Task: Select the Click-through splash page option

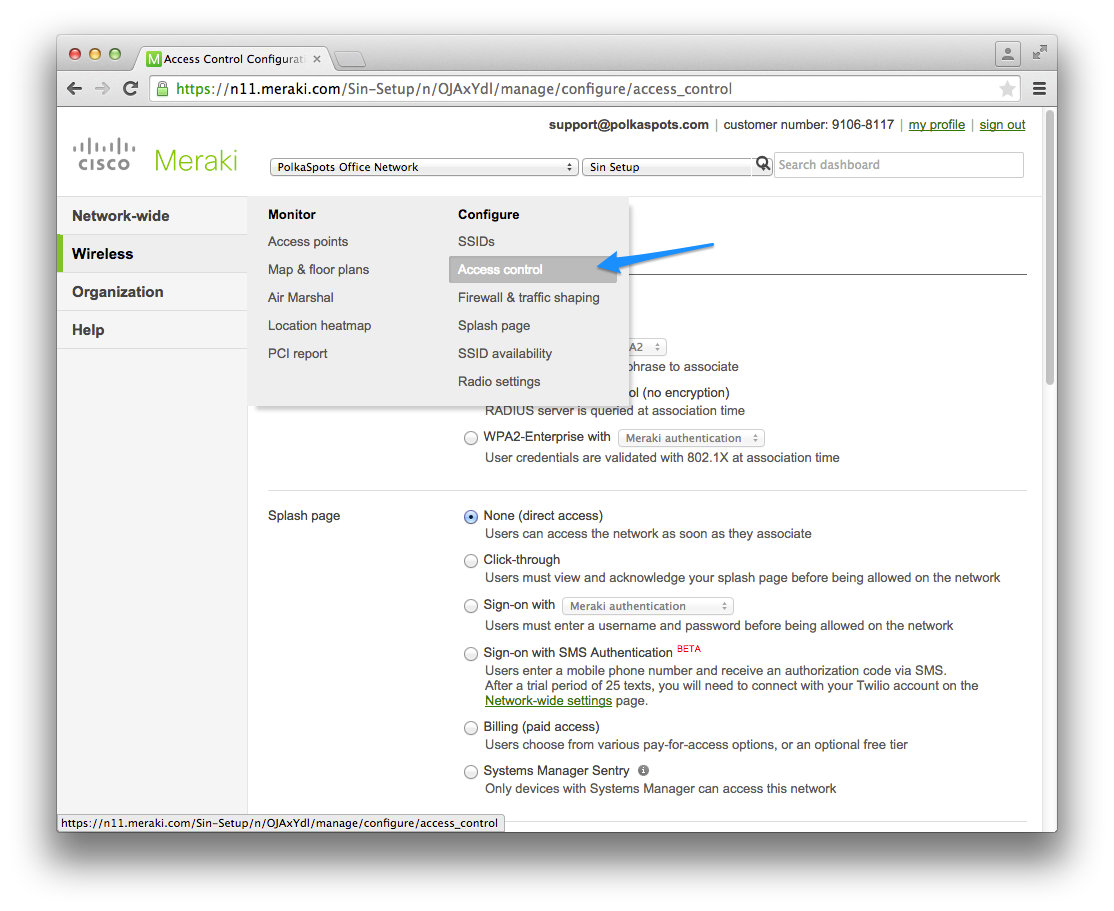Action: [x=470, y=561]
